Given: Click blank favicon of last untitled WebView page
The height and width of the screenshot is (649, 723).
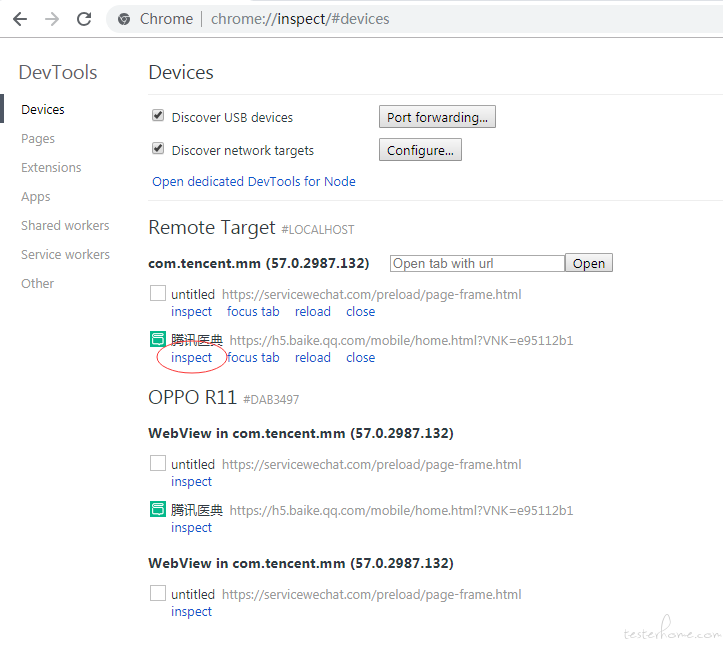Looking at the screenshot, I should tap(158, 593).
